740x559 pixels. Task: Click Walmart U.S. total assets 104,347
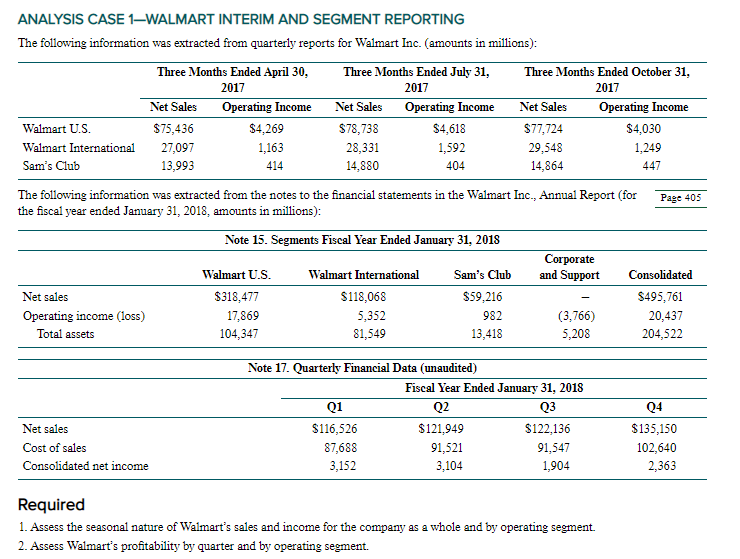(239, 334)
